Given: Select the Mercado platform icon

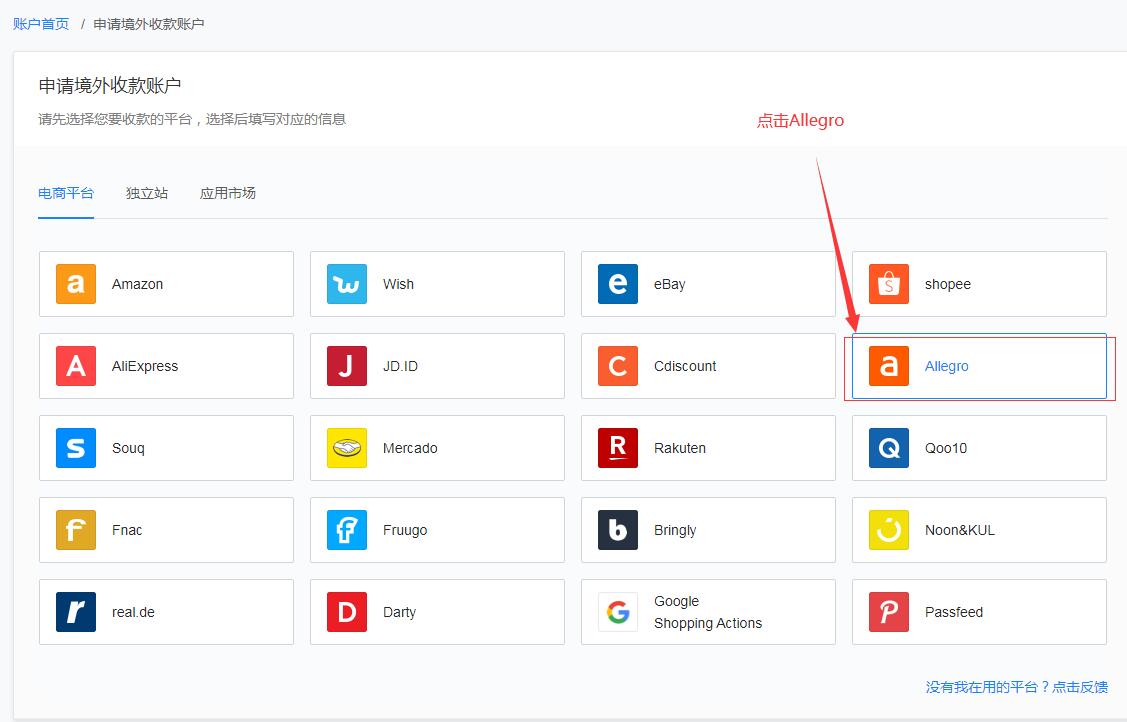Looking at the screenshot, I should tap(346, 448).
